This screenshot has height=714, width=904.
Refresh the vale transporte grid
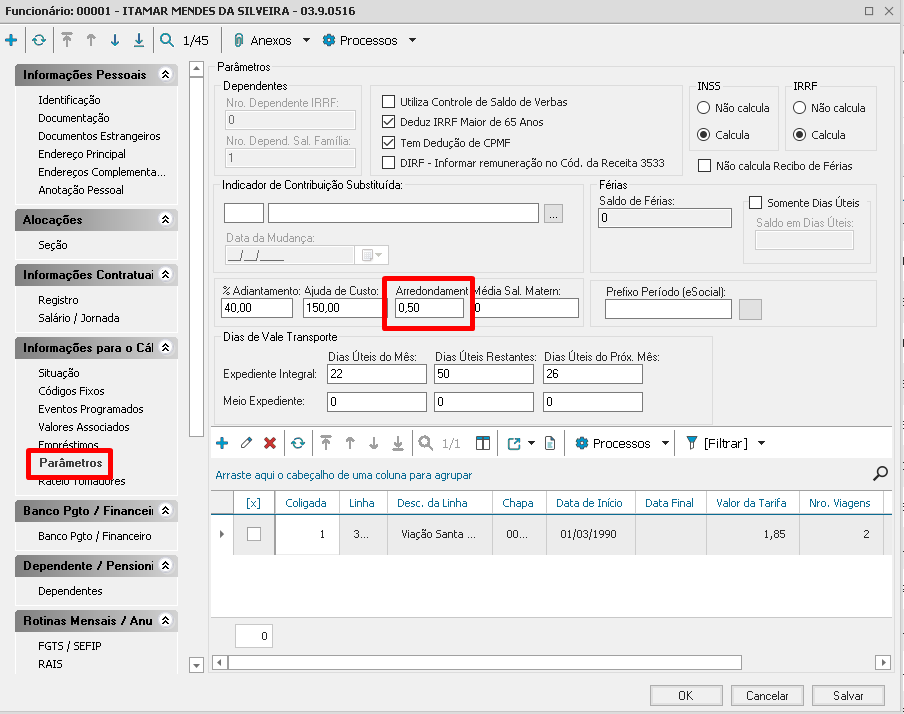click(x=298, y=443)
